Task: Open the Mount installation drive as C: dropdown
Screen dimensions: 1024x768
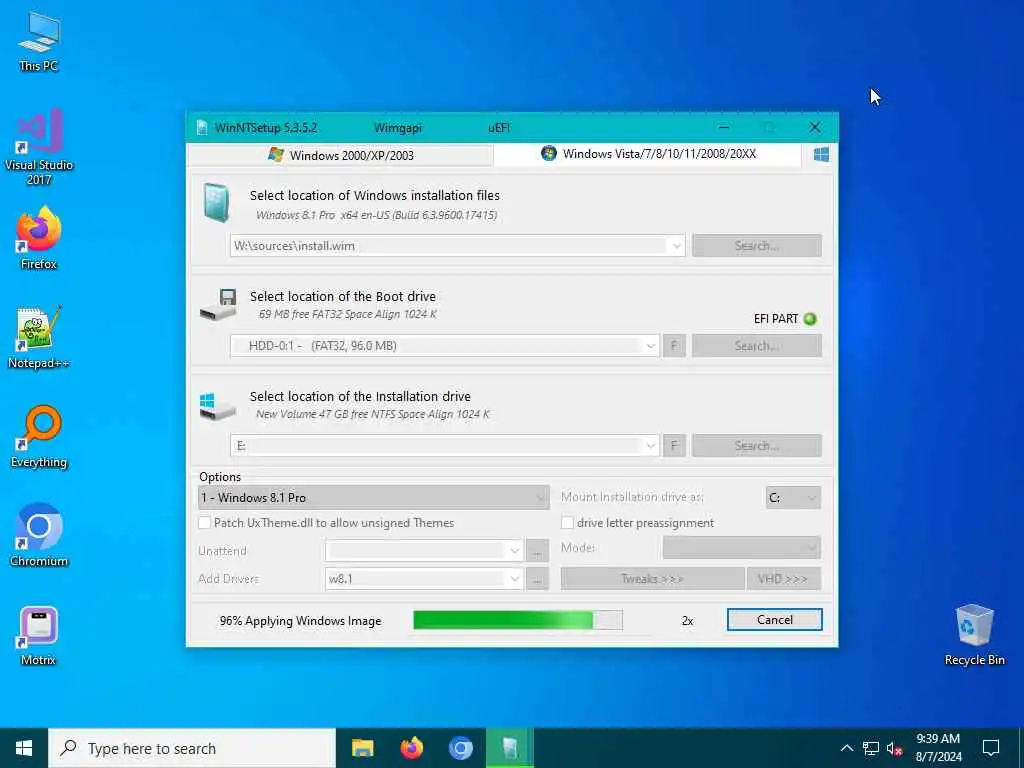Action: (x=793, y=498)
